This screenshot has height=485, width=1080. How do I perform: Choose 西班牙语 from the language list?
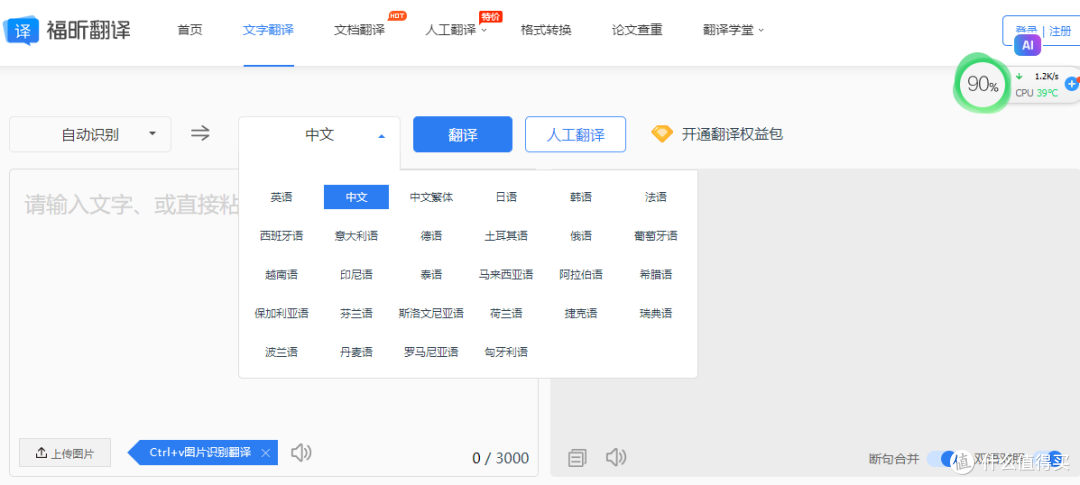pos(282,236)
